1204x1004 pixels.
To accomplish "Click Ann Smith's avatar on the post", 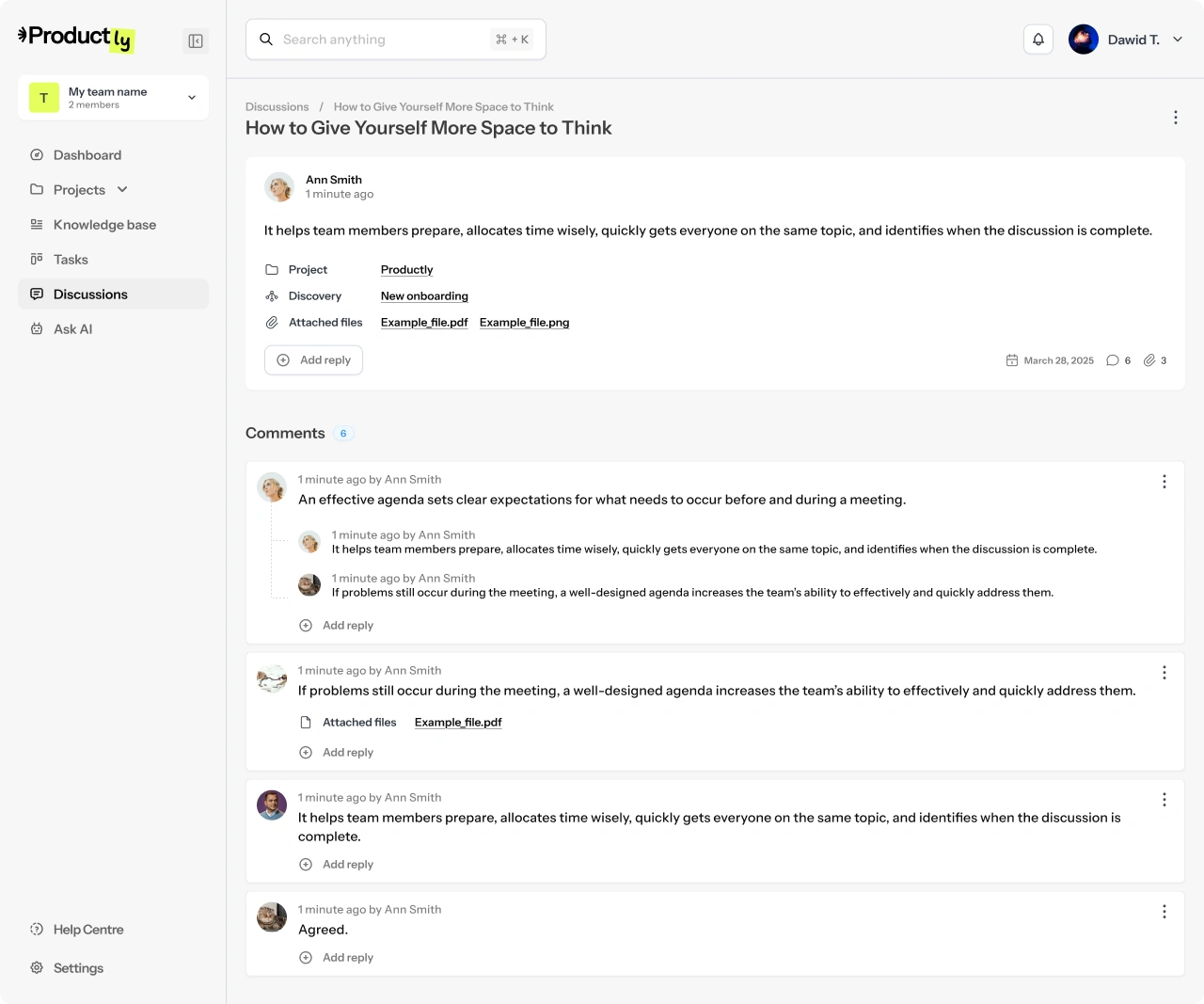I will [279, 187].
